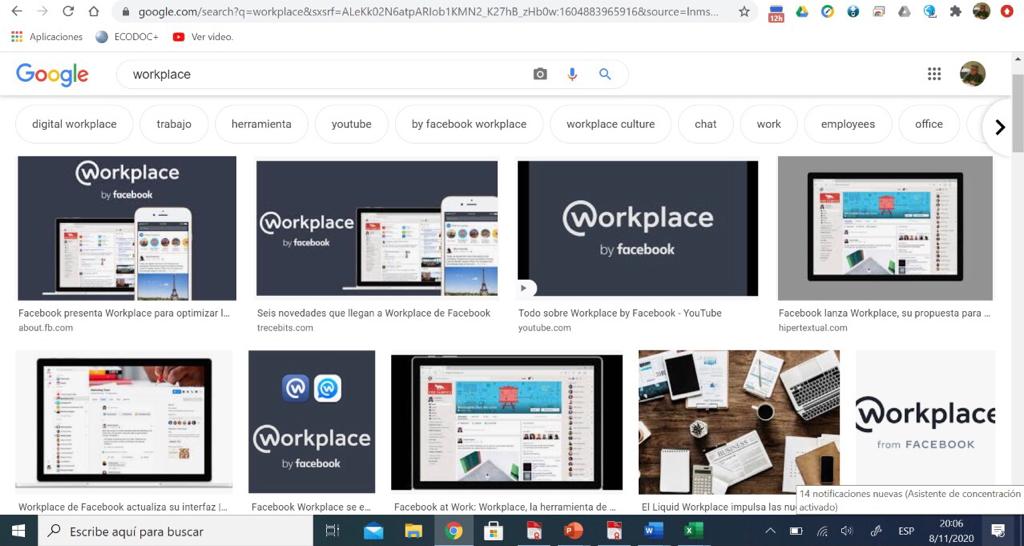Open the Workplace from FACEBOOK logo image
The width and height of the screenshot is (1024, 546).
[925, 423]
